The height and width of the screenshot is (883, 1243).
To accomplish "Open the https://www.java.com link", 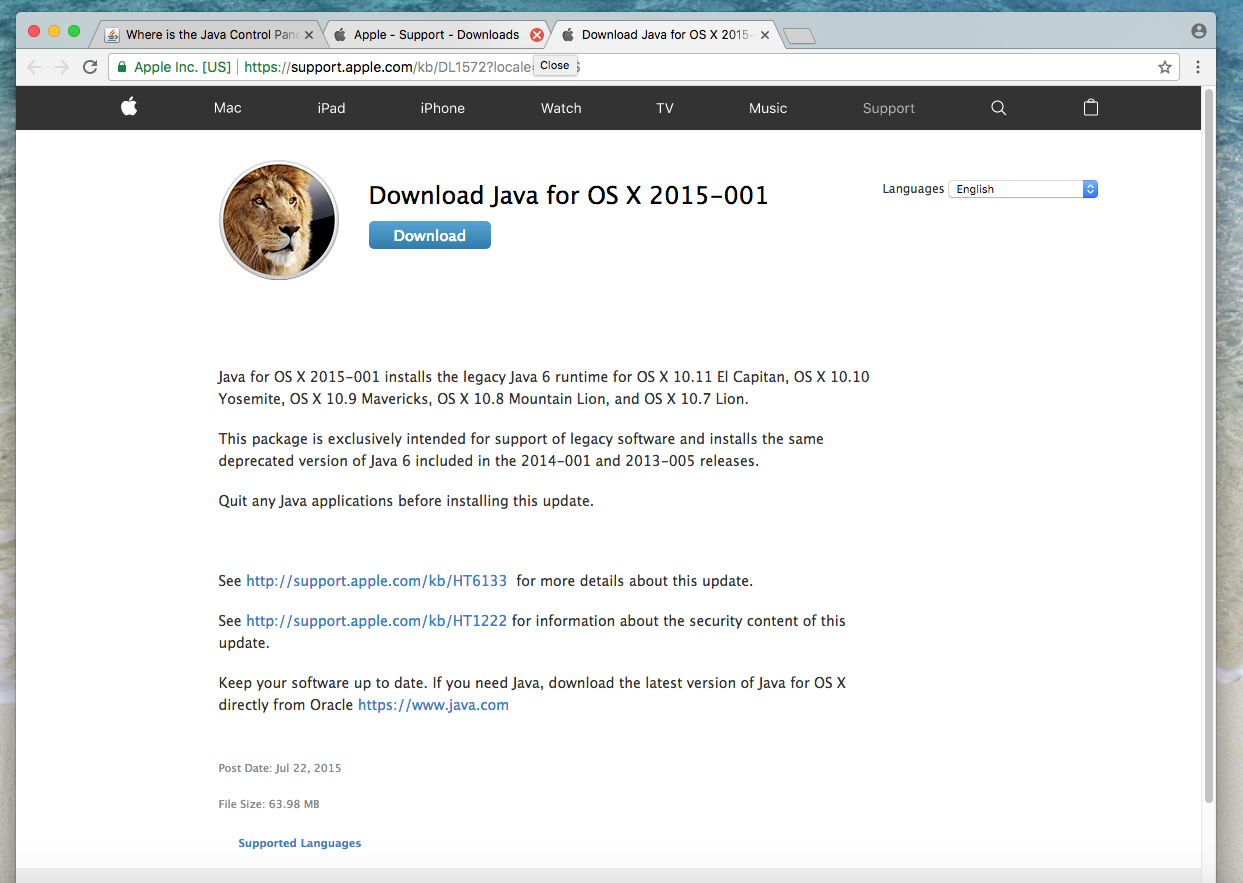I will [x=434, y=705].
